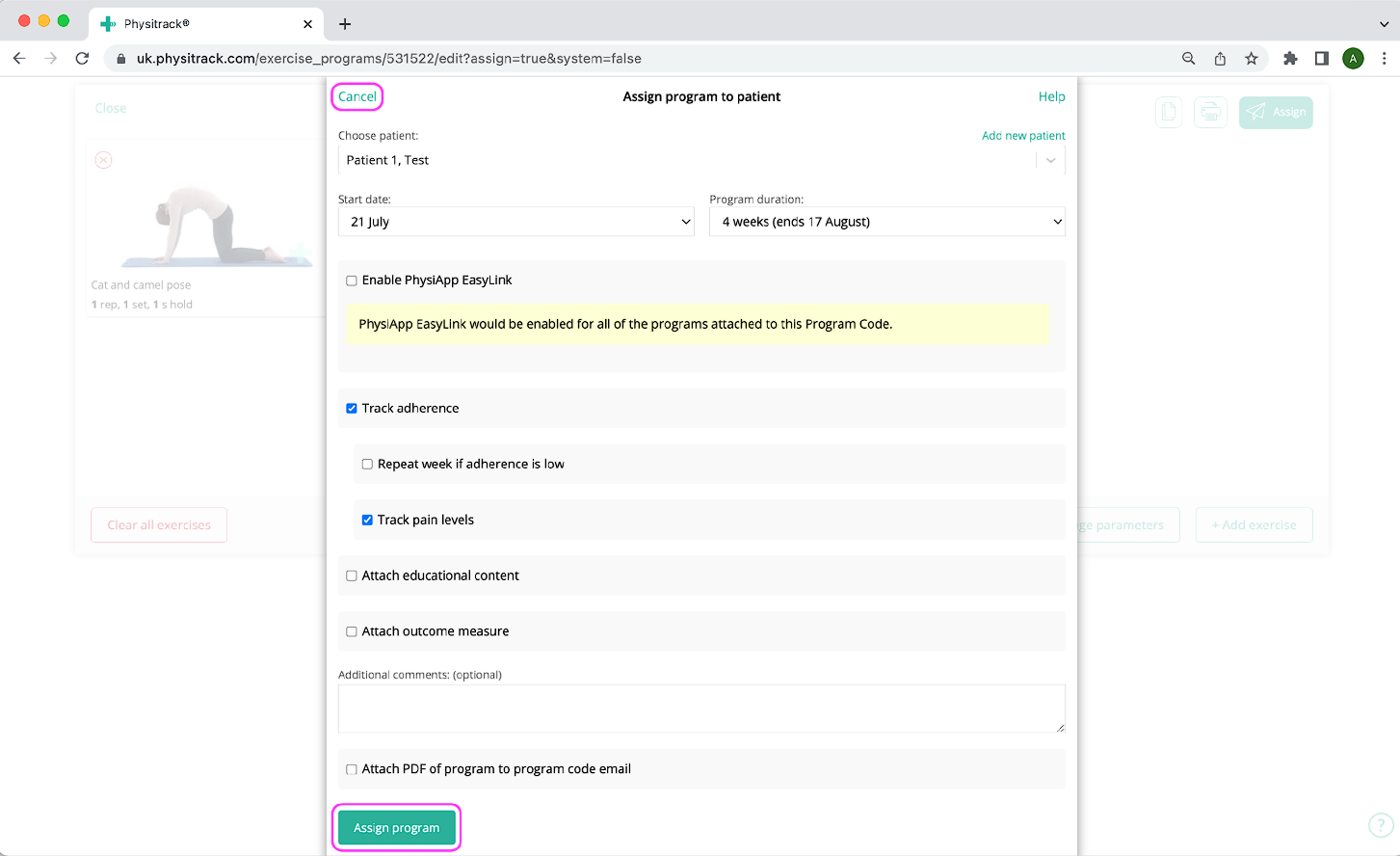Click Close link in background page

coord(111,108)
